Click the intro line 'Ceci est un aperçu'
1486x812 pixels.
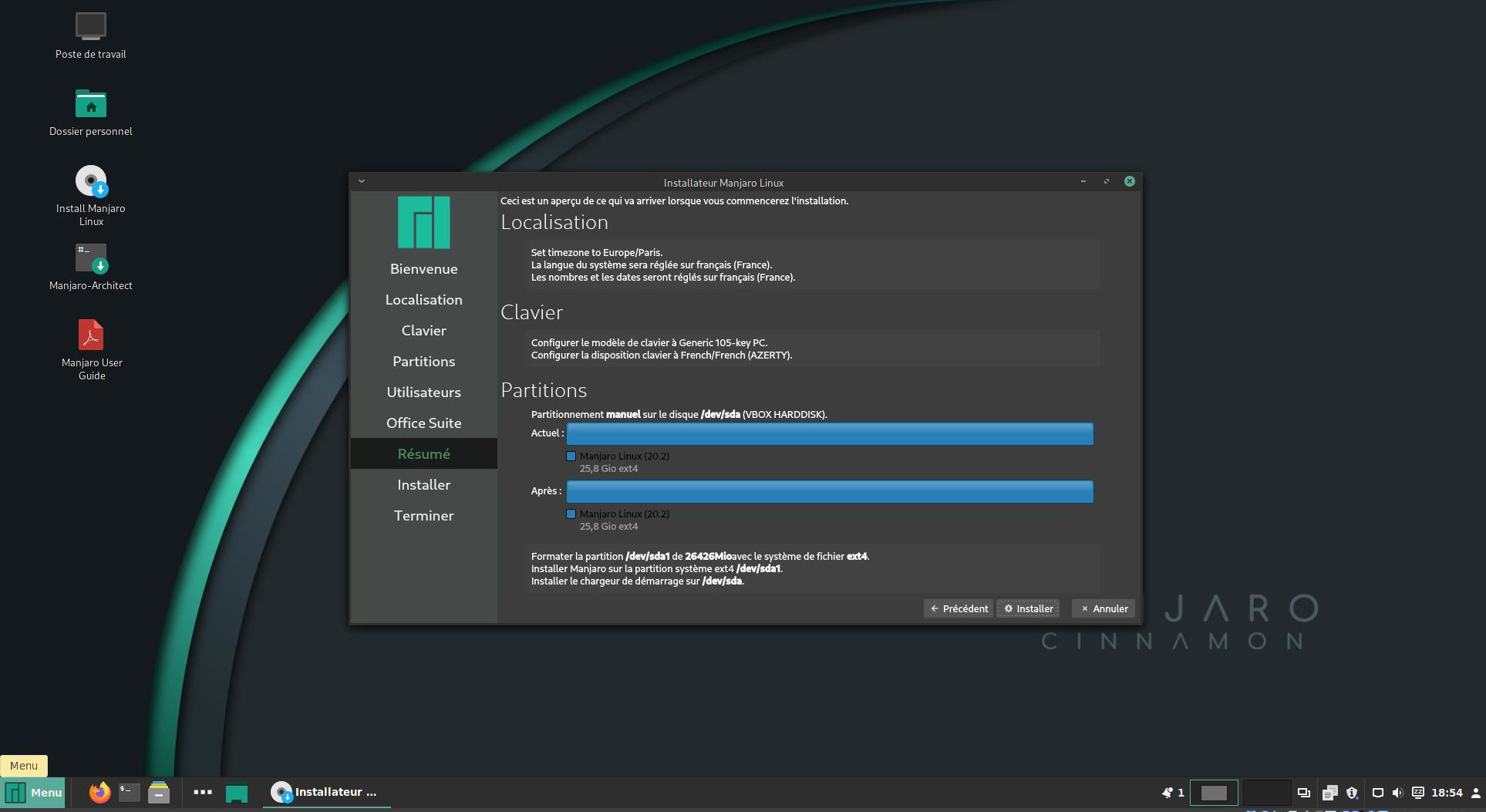675,201
